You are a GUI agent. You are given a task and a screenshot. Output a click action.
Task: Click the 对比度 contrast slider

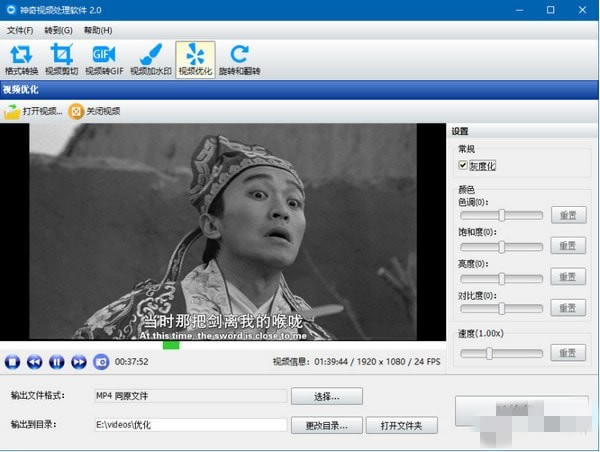(501, 308)
